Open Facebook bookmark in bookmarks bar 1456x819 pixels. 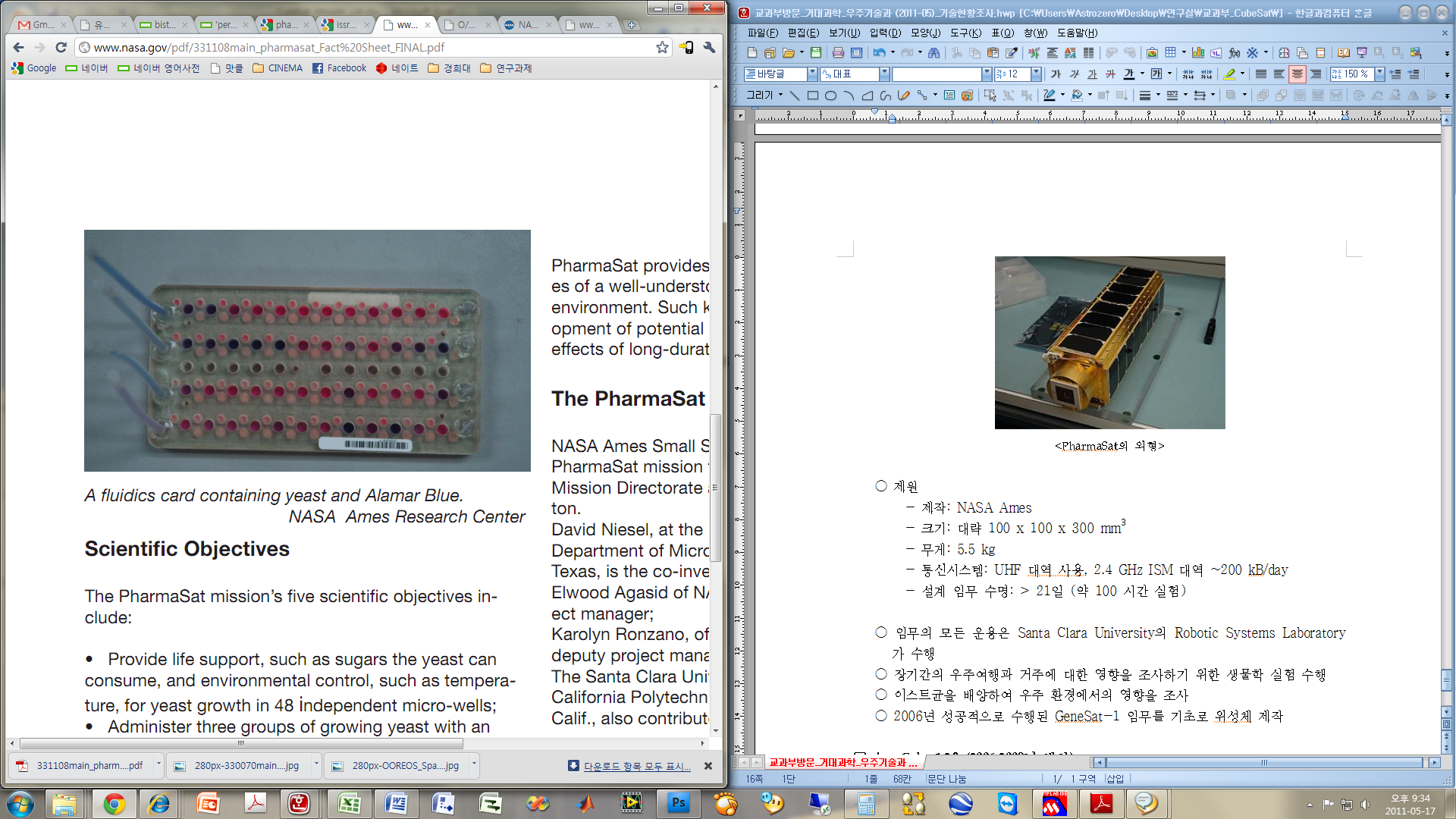pyautogui.click(x=339, y=68)
